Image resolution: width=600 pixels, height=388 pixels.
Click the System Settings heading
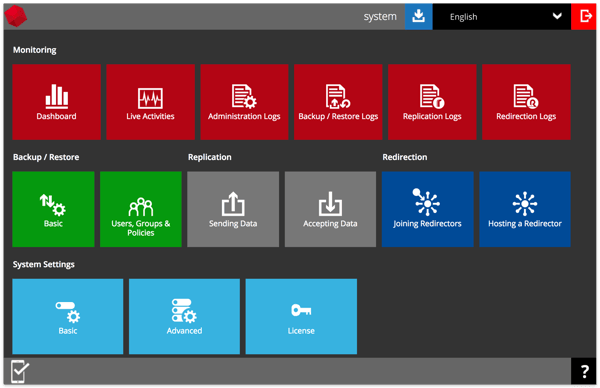click(x=44, y=264)
